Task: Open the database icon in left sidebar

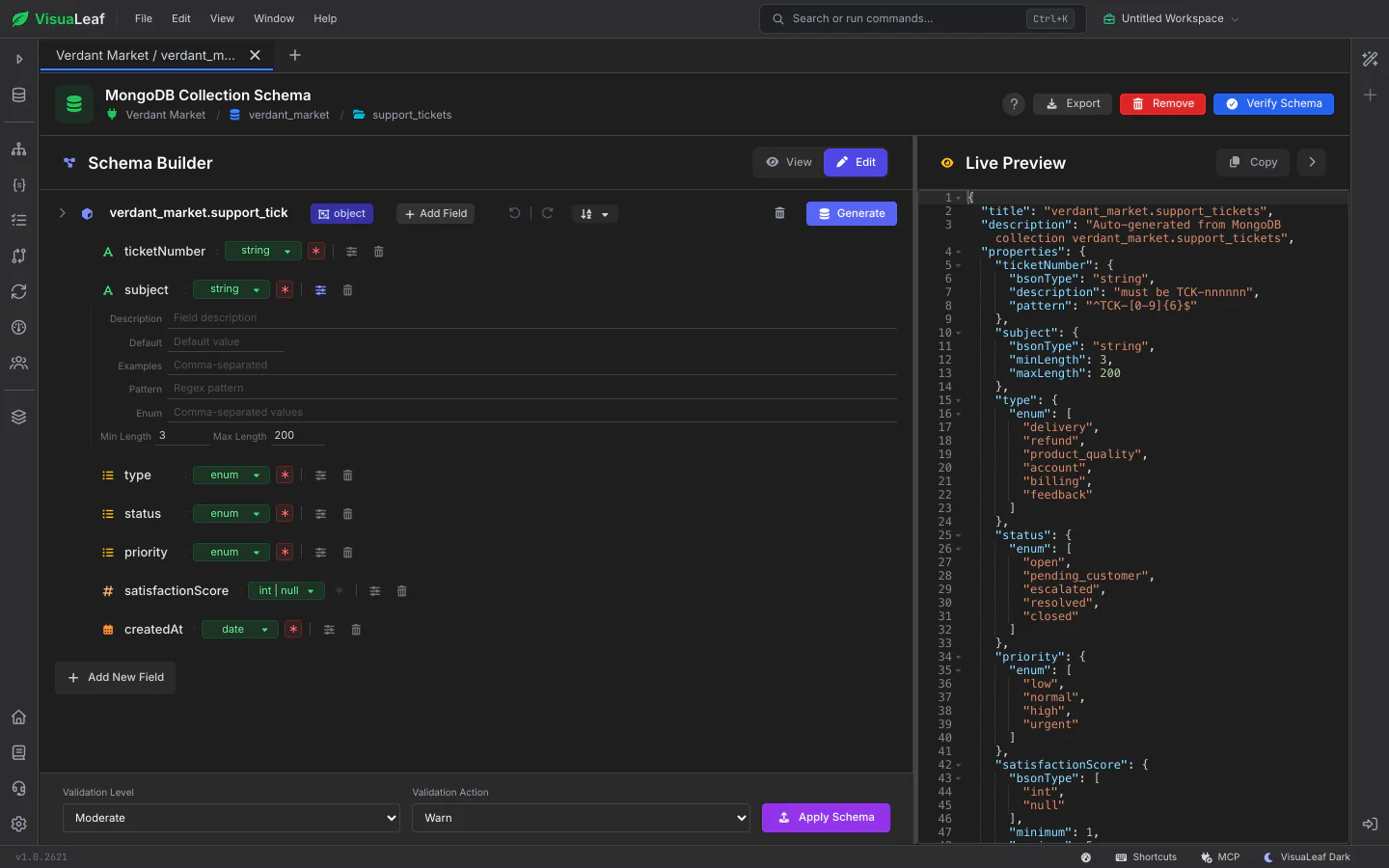Action: coord(18,95)
